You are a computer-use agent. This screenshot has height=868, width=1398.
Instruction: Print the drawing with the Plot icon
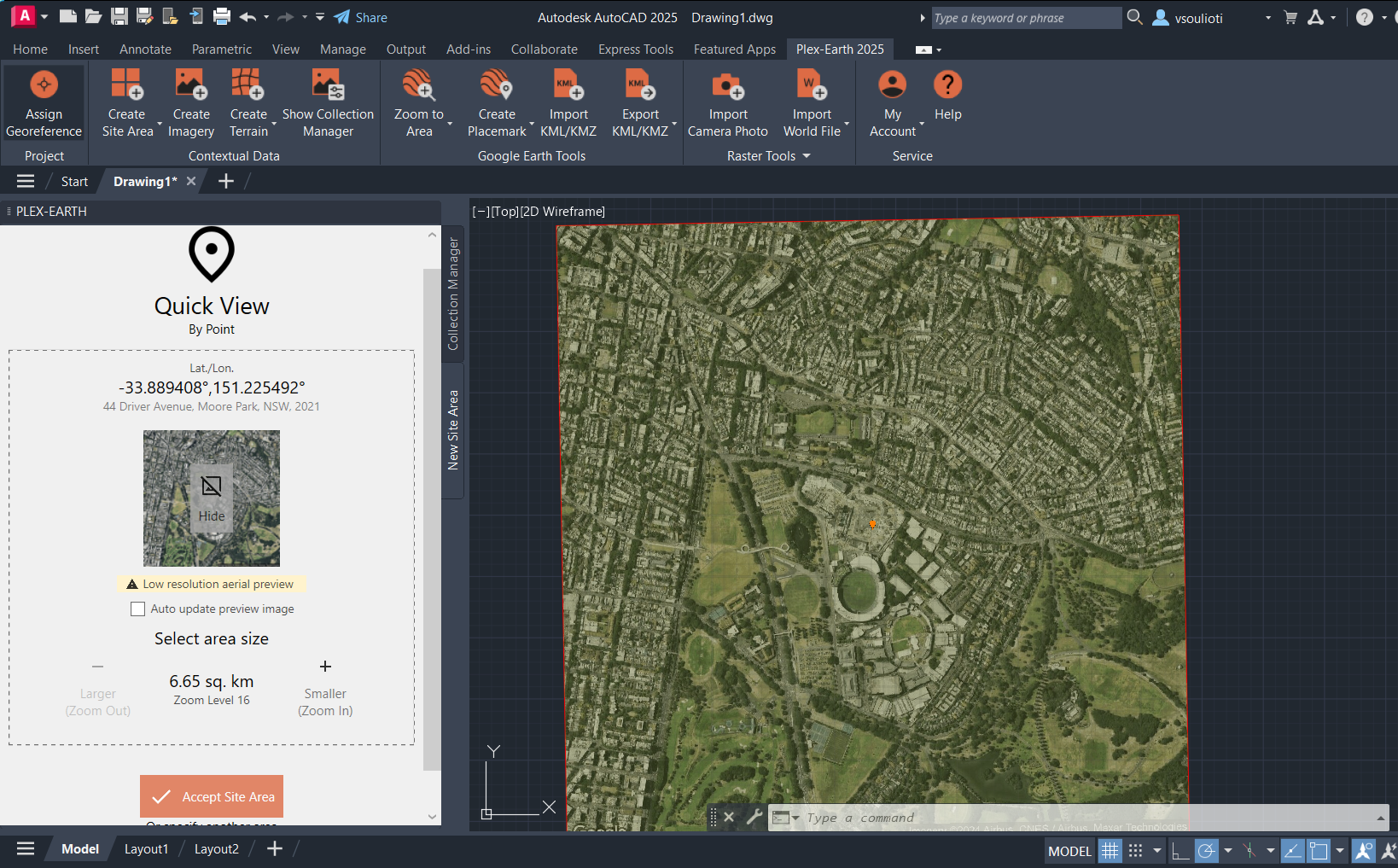222,16
